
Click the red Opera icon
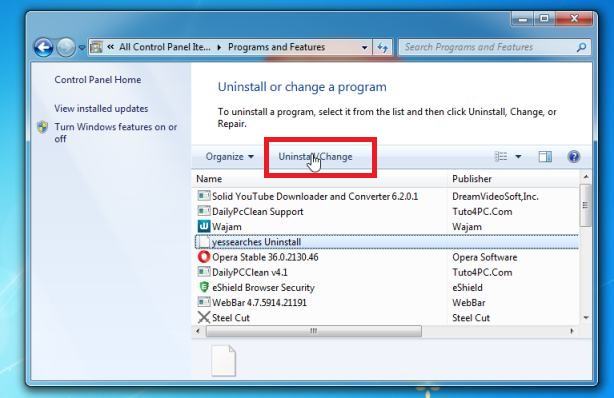tap(204, 257)
